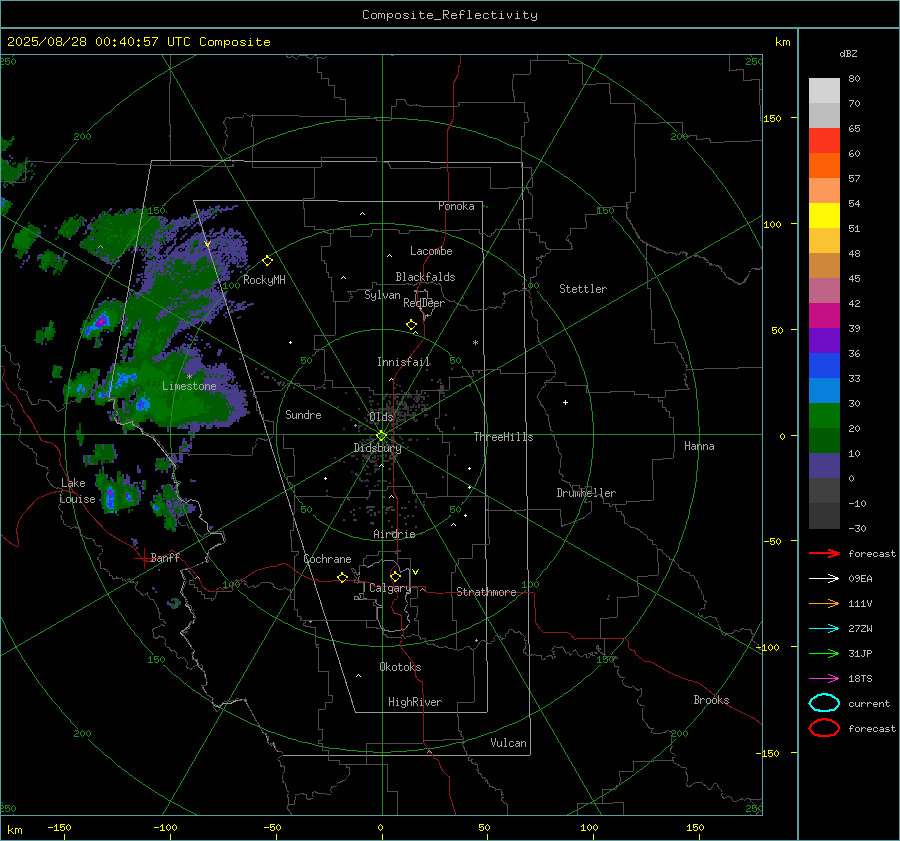The image size is (900, 841).
Task: Click the 36 dBZ blue color swatch
Action: (824, 366)
